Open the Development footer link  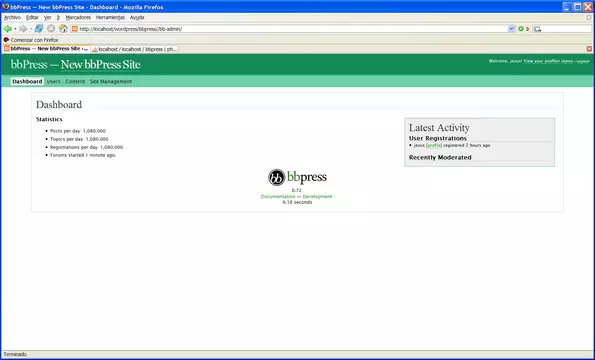coord(317,197)
